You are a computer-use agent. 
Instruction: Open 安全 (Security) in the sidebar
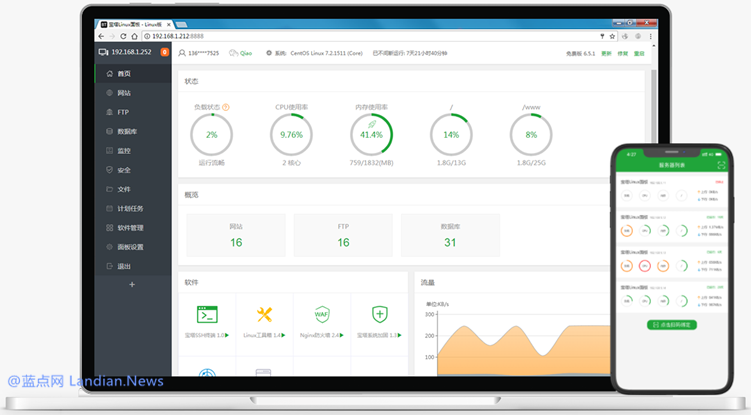[x=124, y=170]
